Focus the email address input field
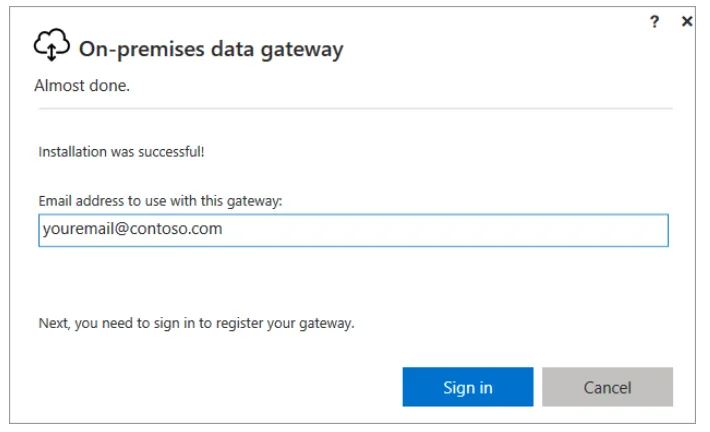Screen dimensions: 710x432 pos(353,230)
